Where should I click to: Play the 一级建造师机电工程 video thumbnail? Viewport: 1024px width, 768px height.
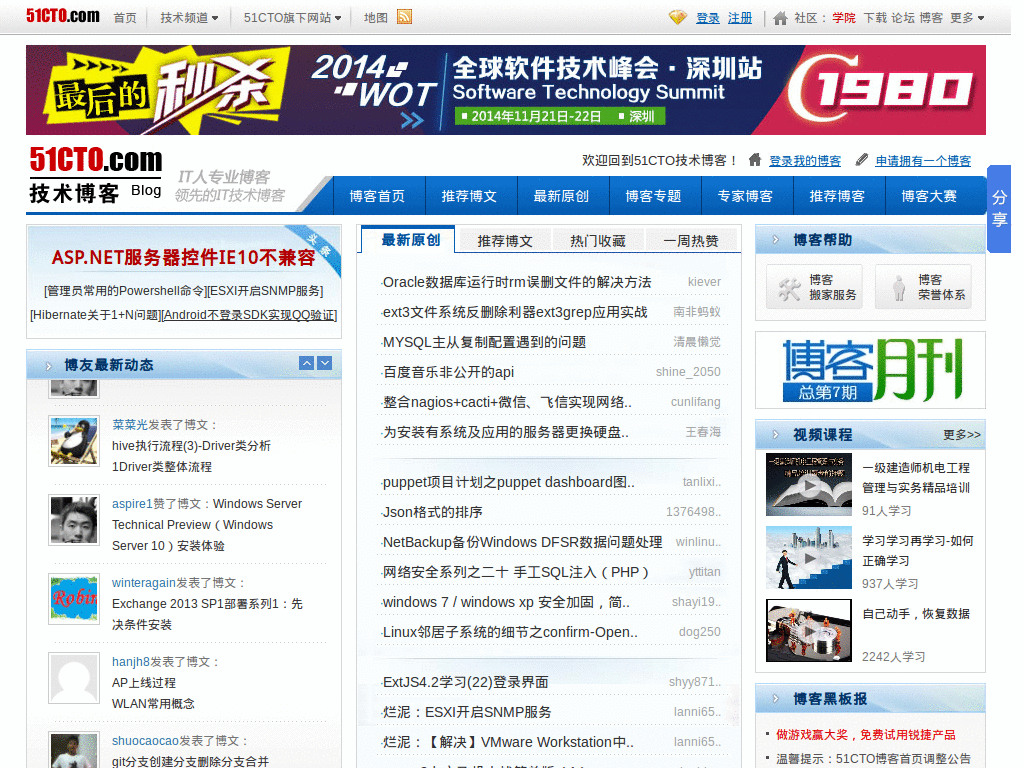tap(808, 485)
